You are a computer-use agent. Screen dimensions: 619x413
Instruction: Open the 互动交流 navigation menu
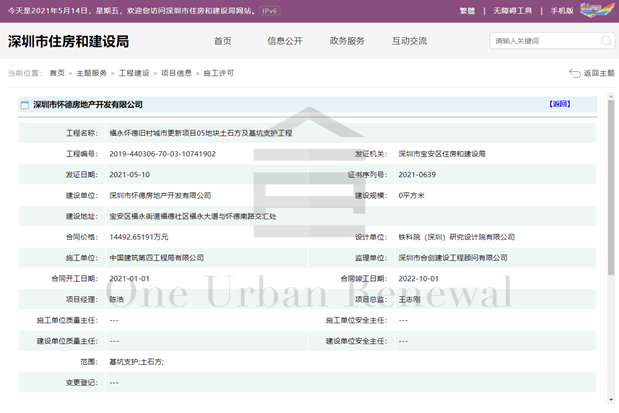[409, 41]
